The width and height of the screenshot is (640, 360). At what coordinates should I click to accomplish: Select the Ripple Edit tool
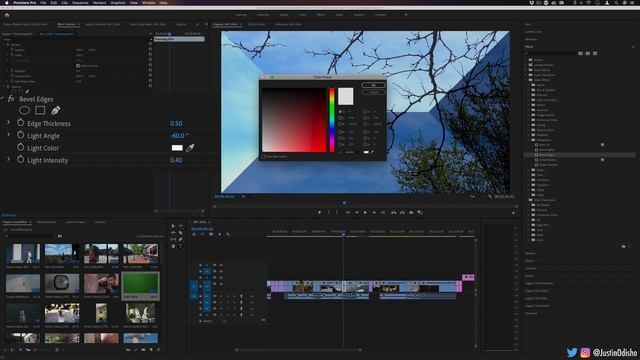pyautogui.click(x=173, y=233)
